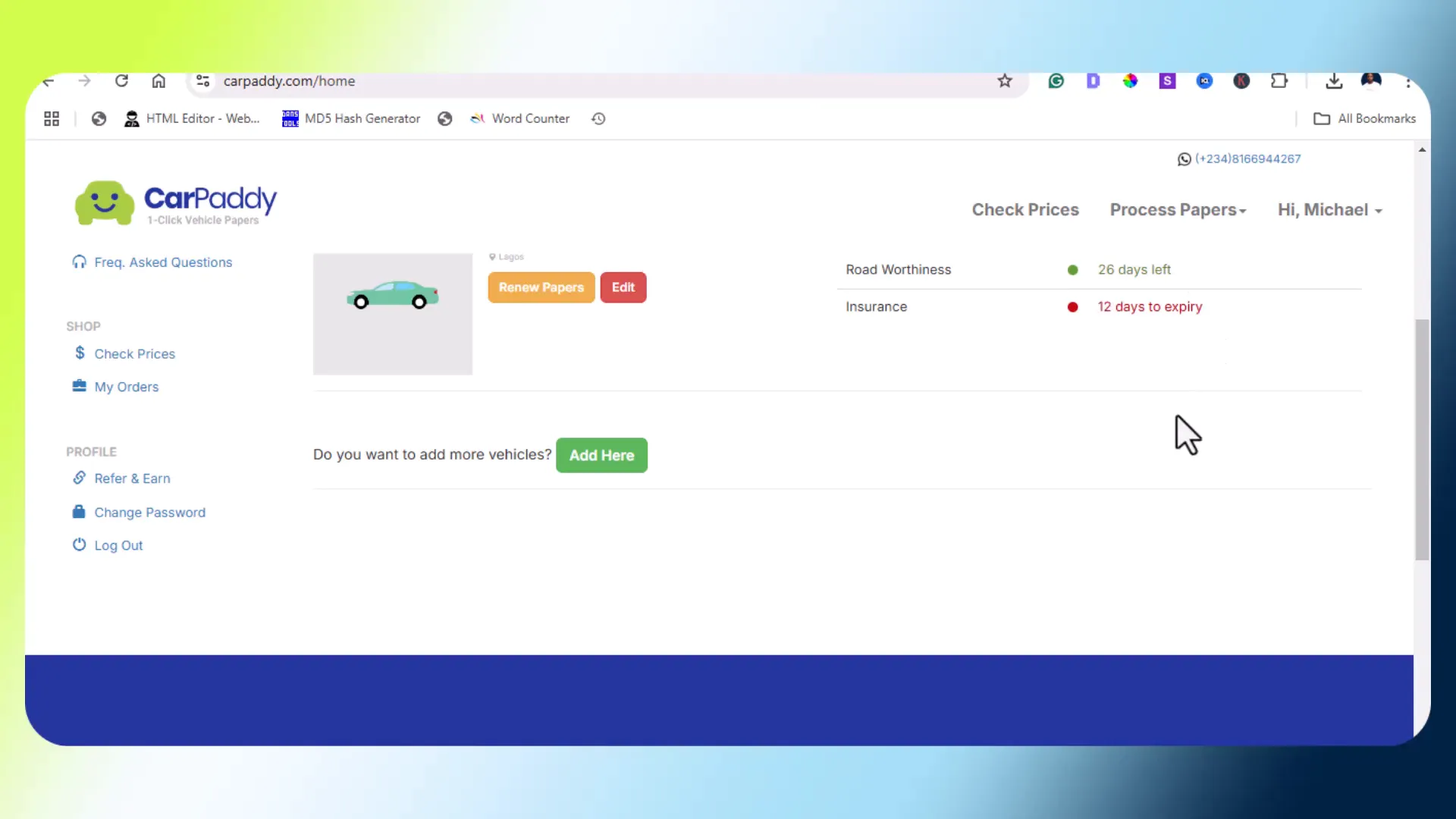The width and height of the screenshot is (1456, 819).
Task: Click the Renew Papers button
Action: point(541,287)
